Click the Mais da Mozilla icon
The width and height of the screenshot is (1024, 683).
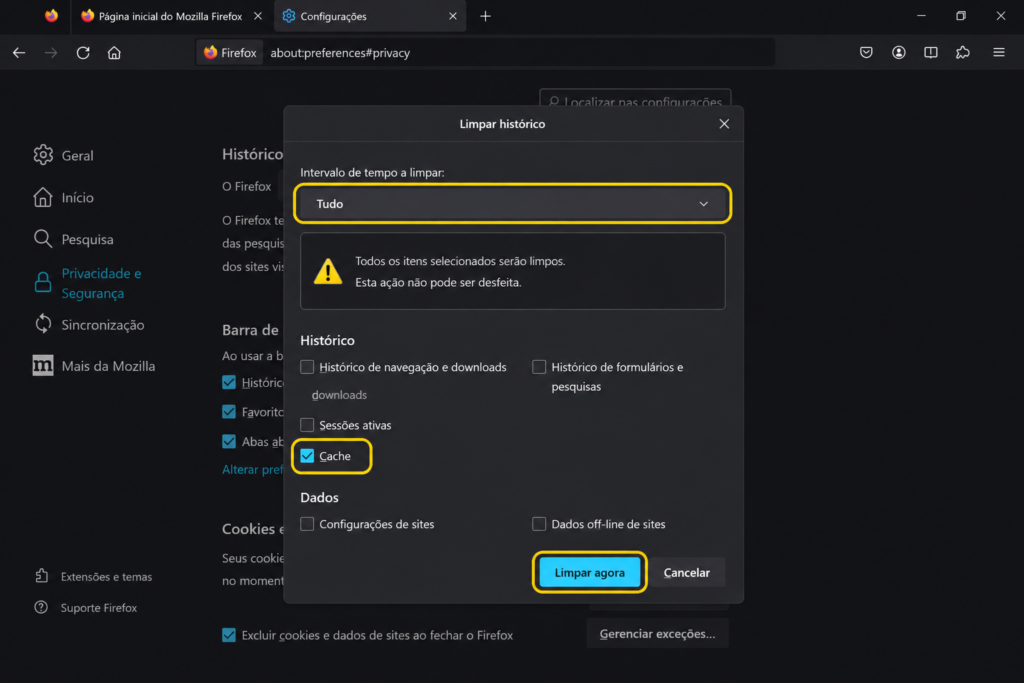pyautogui.click(x=43, y=366)
